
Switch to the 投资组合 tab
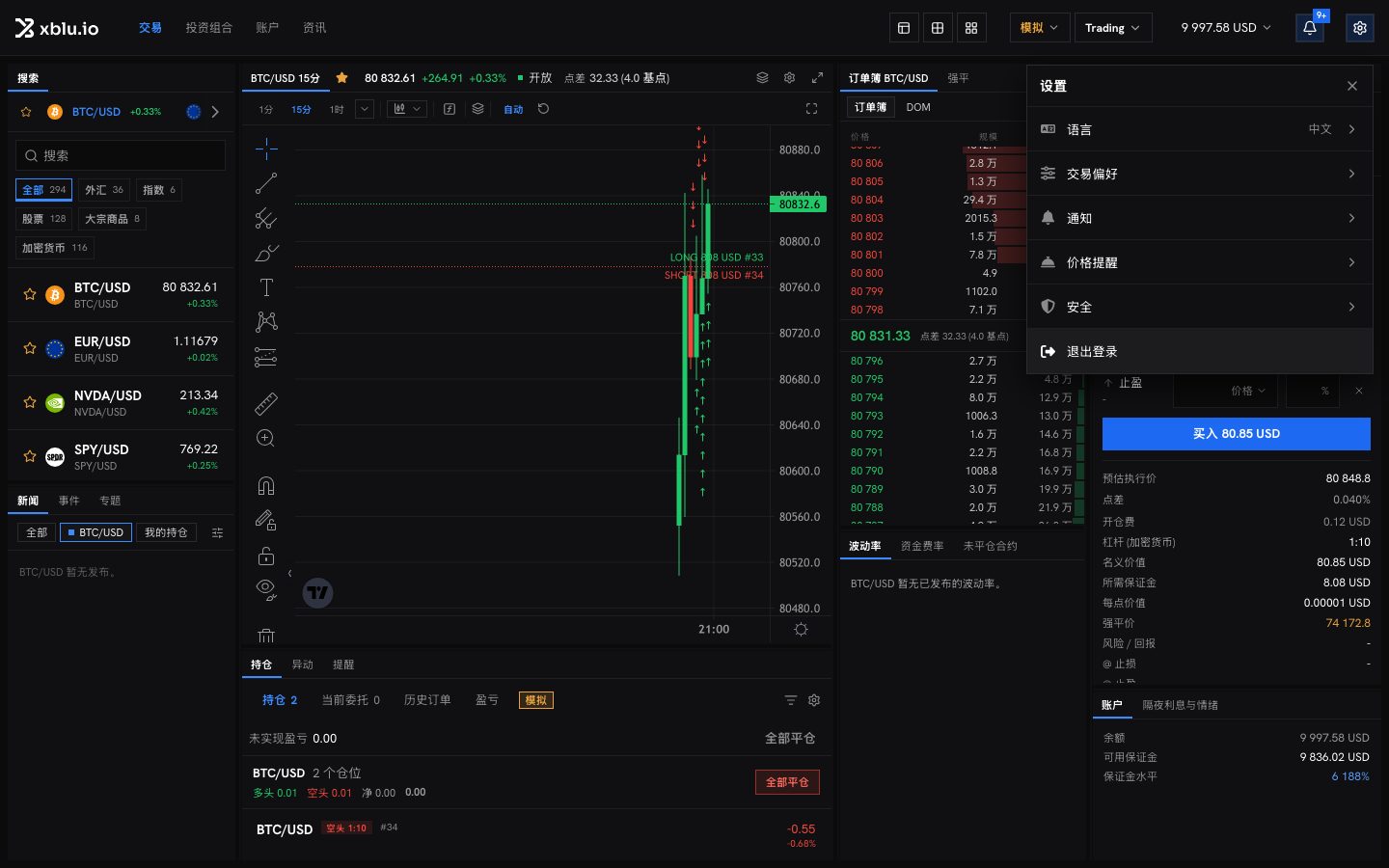[x=209, y=28]
